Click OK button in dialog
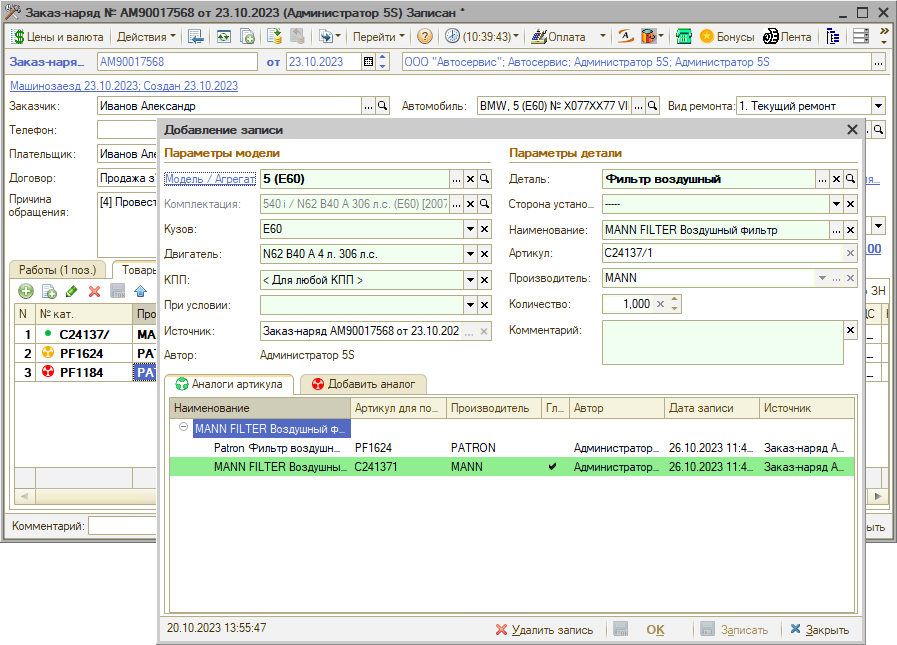897x645 pixels. [655, 630]
